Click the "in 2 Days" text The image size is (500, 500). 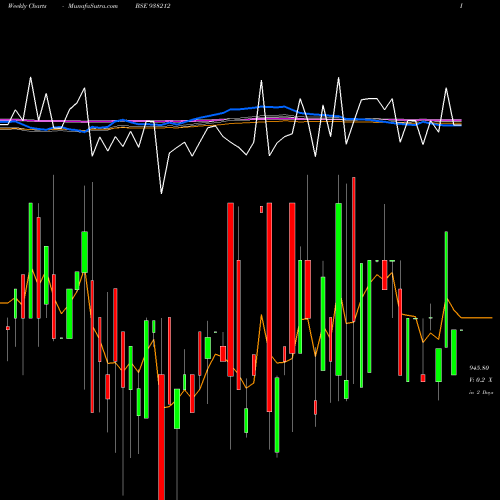(x=481, y=392)
